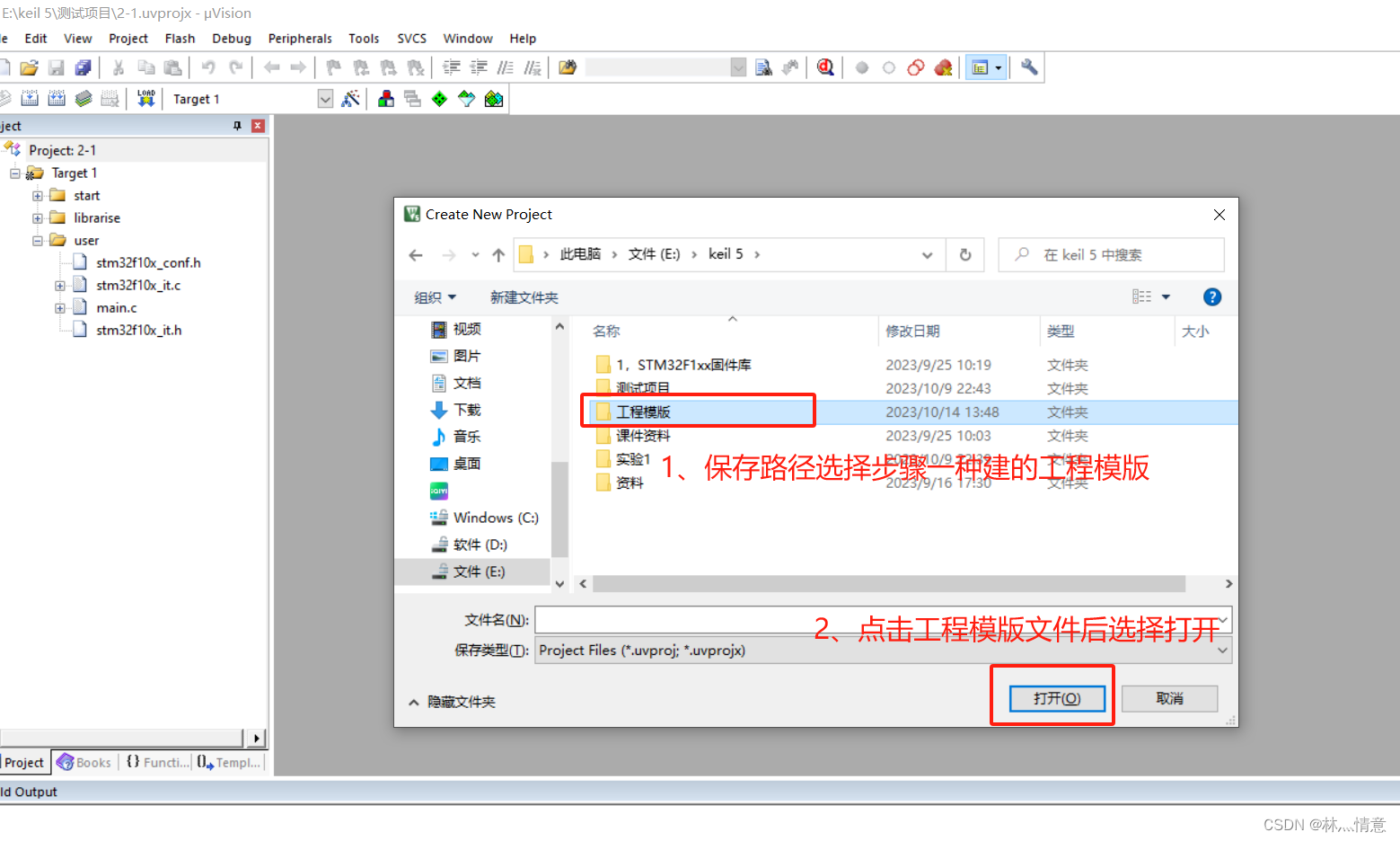Viewport: 1400px width, 841px height.
Task: Open the Project menu
Action: [x=128, y=39]
